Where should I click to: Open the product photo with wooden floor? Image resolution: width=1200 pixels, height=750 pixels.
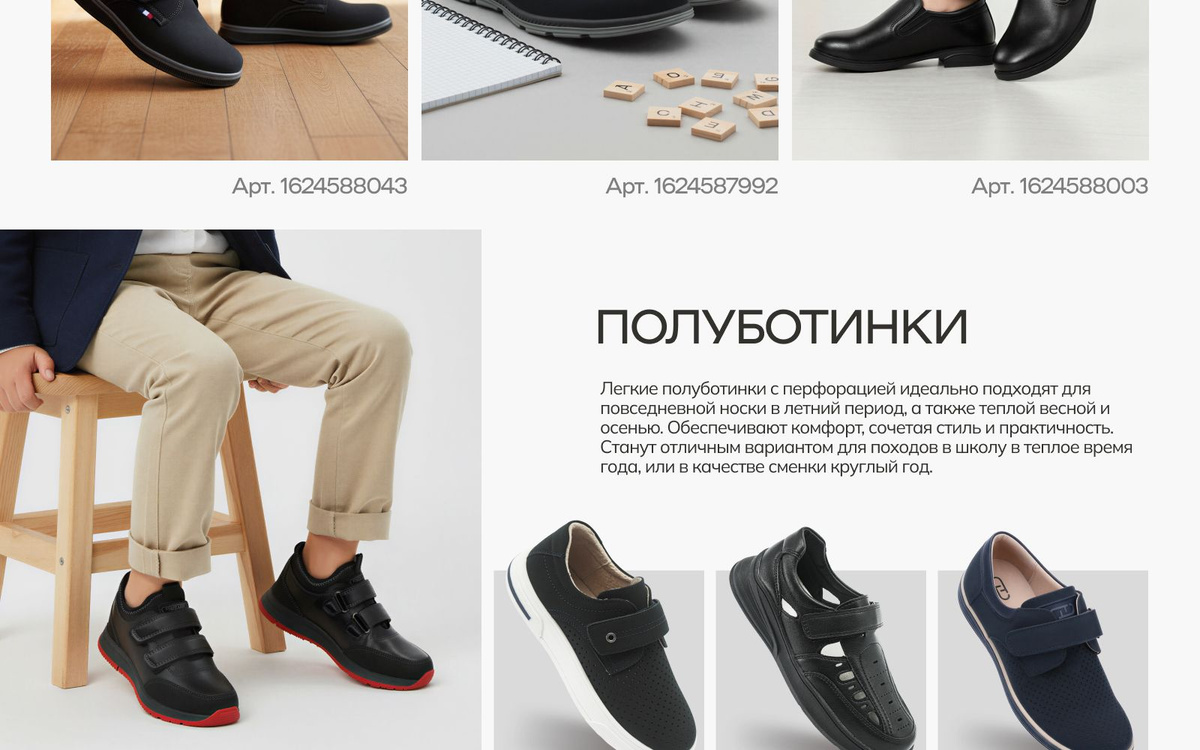(229, 80)
